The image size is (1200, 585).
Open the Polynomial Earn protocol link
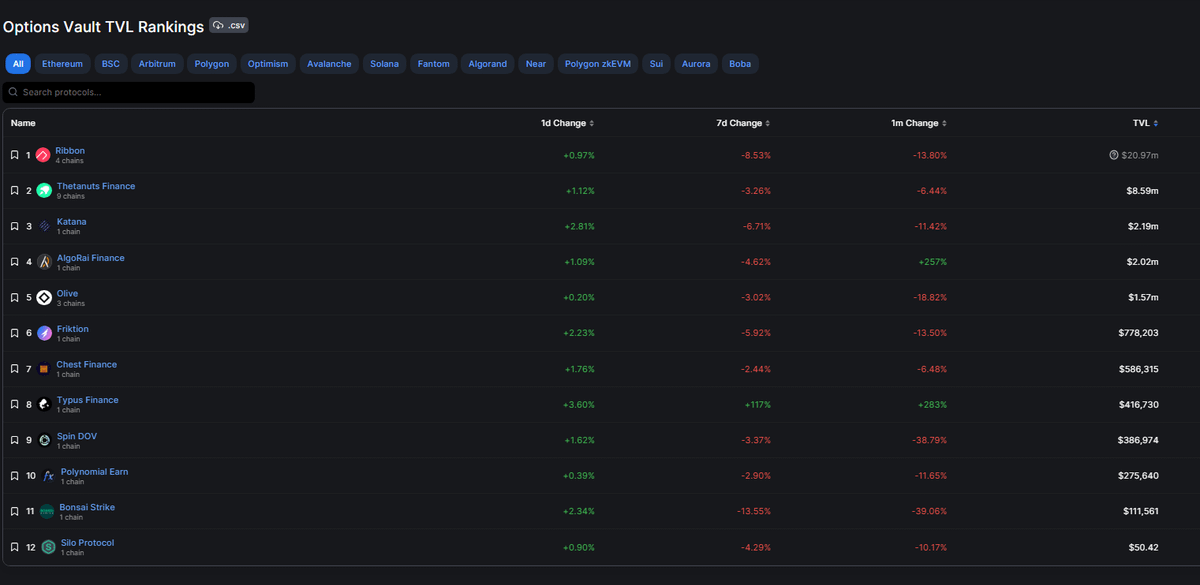94,471
